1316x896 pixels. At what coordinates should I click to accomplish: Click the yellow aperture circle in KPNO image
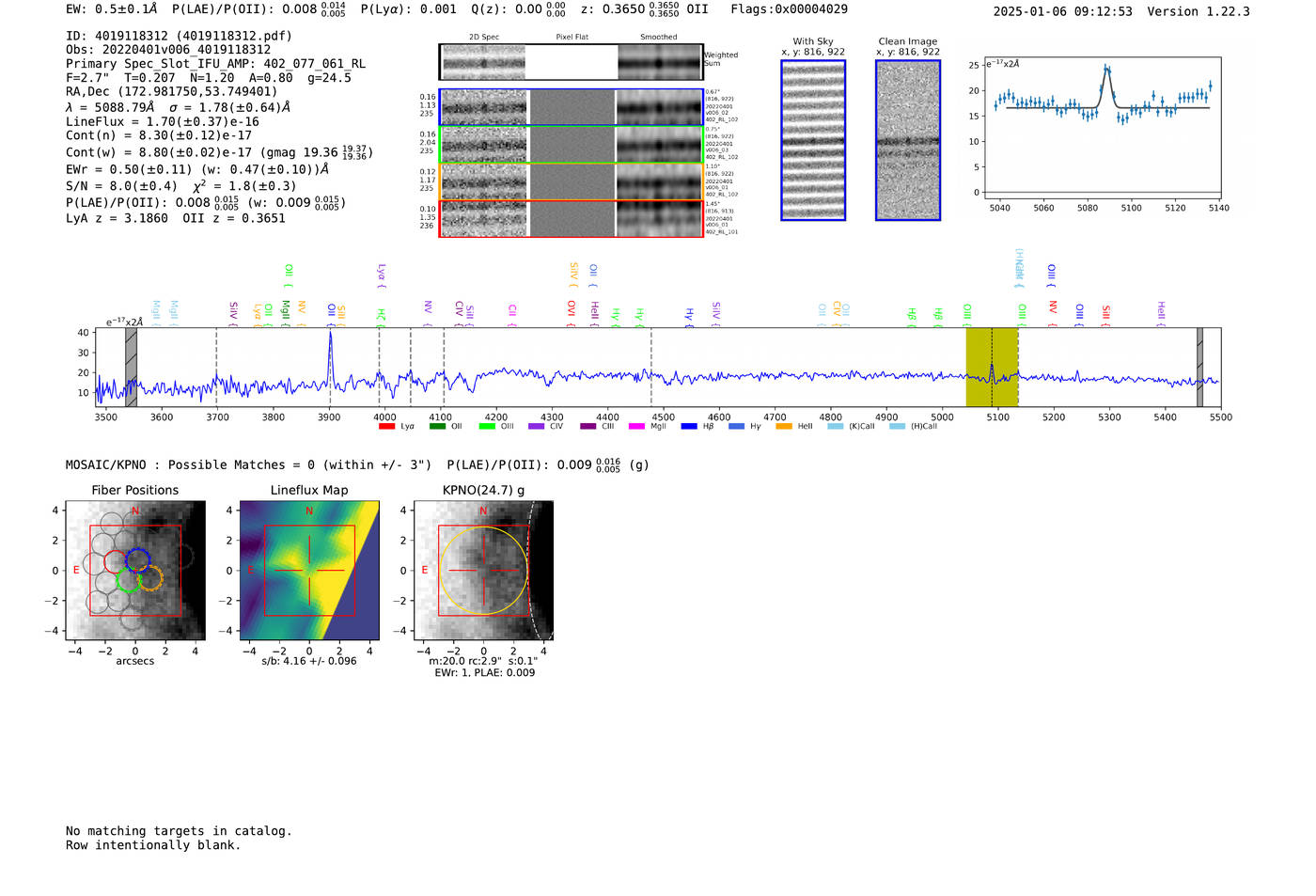[x=483, y=571]
